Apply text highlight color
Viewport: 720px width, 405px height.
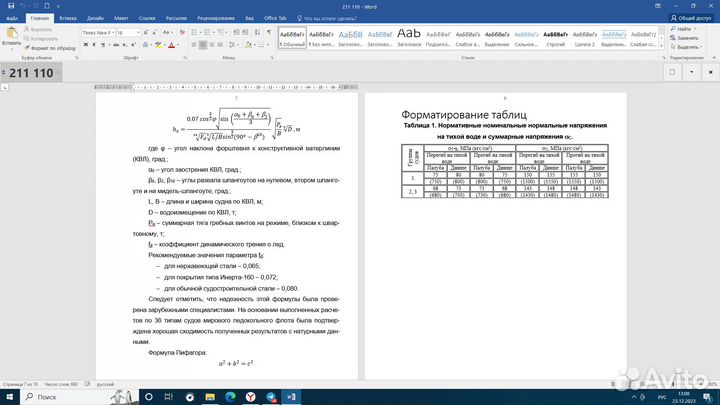point(158,45)
